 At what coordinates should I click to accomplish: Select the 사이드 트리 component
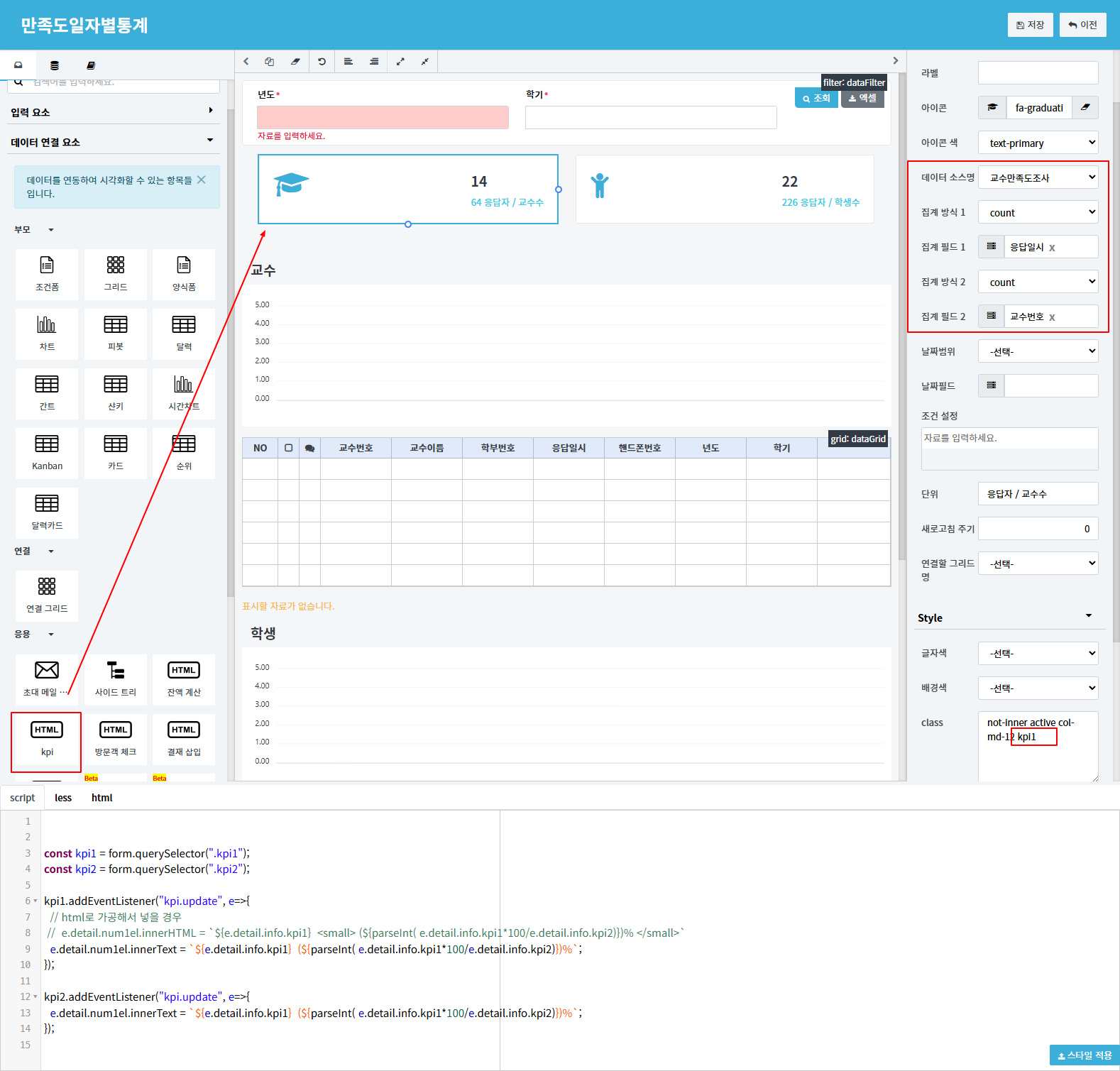(x=116, y=679)
